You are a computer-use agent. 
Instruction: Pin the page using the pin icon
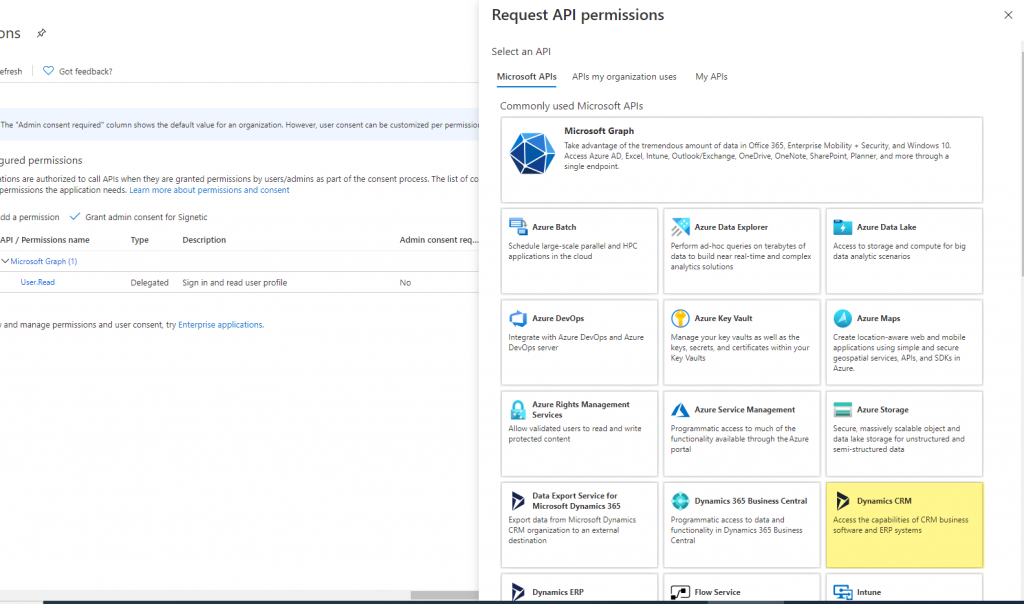(41, 33)
